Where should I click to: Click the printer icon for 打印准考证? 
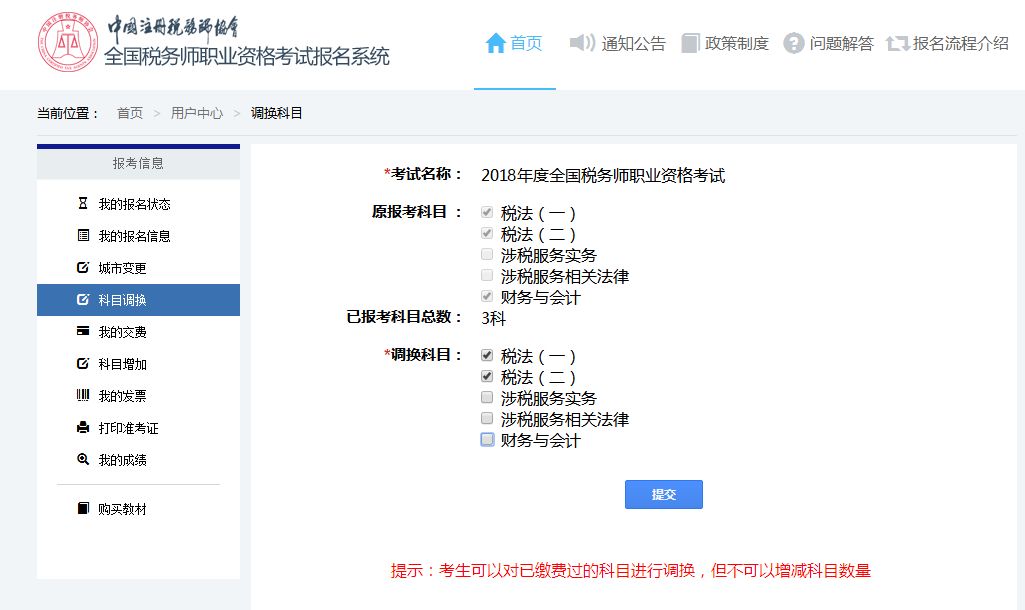click(83, 428)
